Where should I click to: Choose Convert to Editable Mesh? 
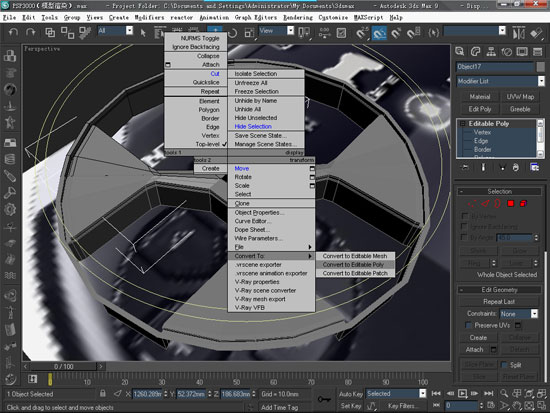[355, 256]
